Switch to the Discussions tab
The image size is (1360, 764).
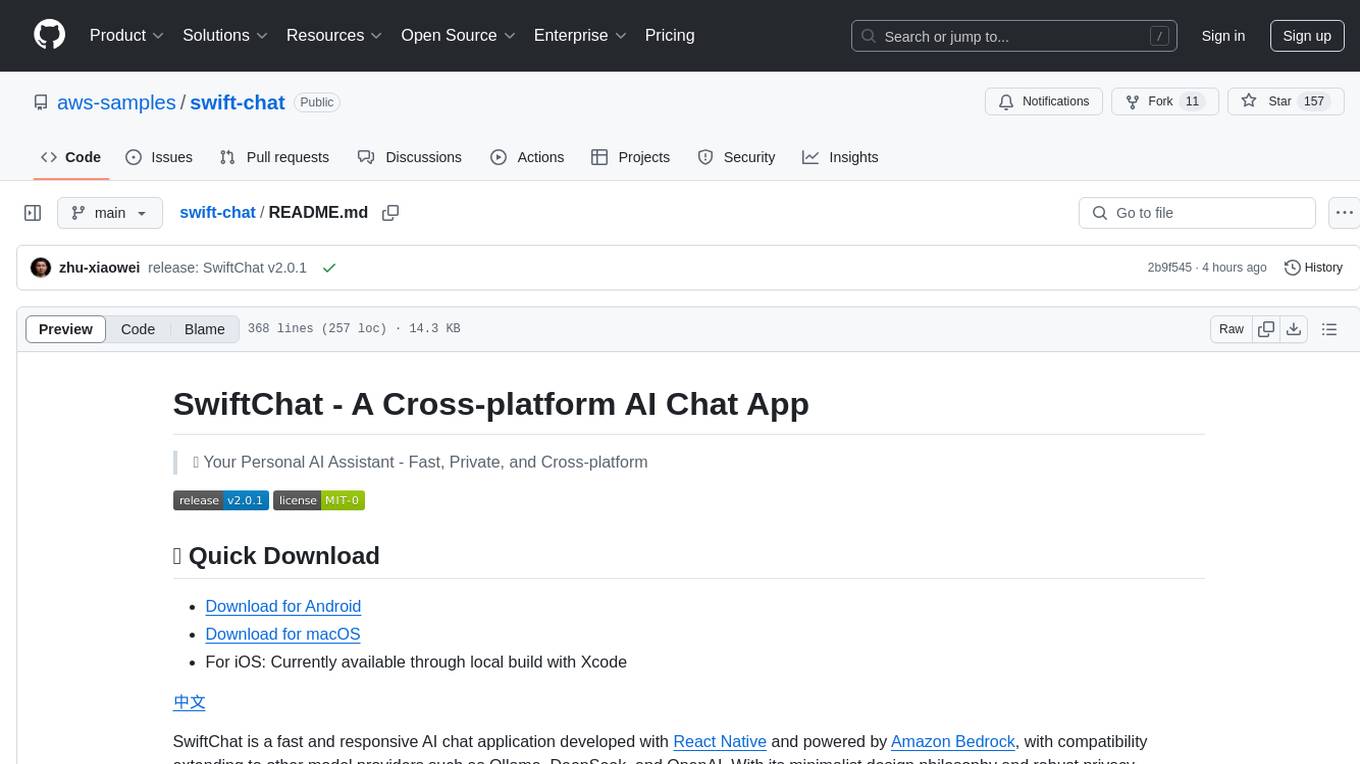[410, 157]
